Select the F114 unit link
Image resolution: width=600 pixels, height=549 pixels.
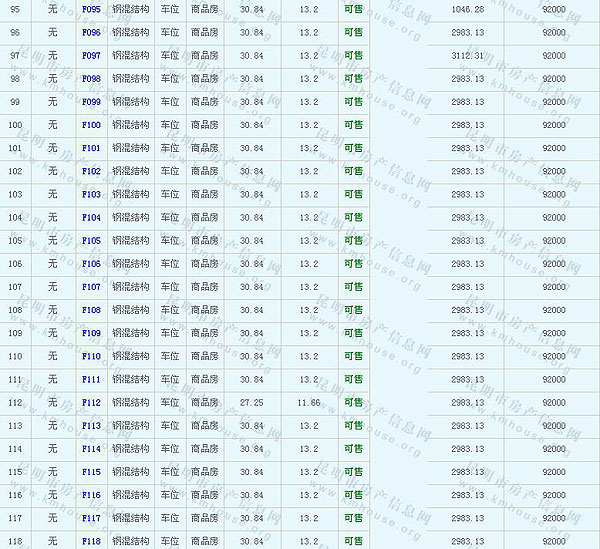[91, 448]
